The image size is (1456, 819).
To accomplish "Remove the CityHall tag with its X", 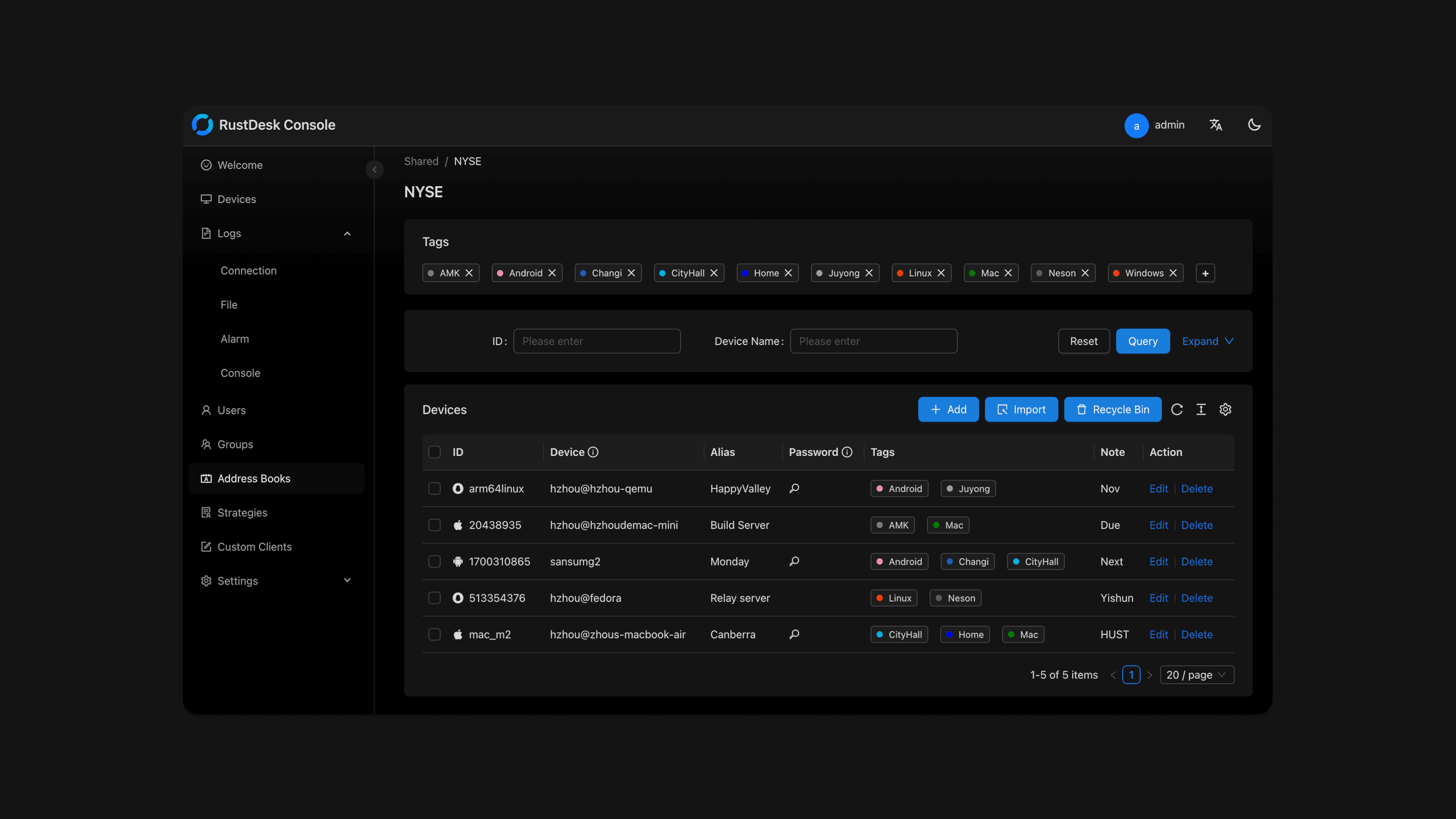I will pos(714,273).
